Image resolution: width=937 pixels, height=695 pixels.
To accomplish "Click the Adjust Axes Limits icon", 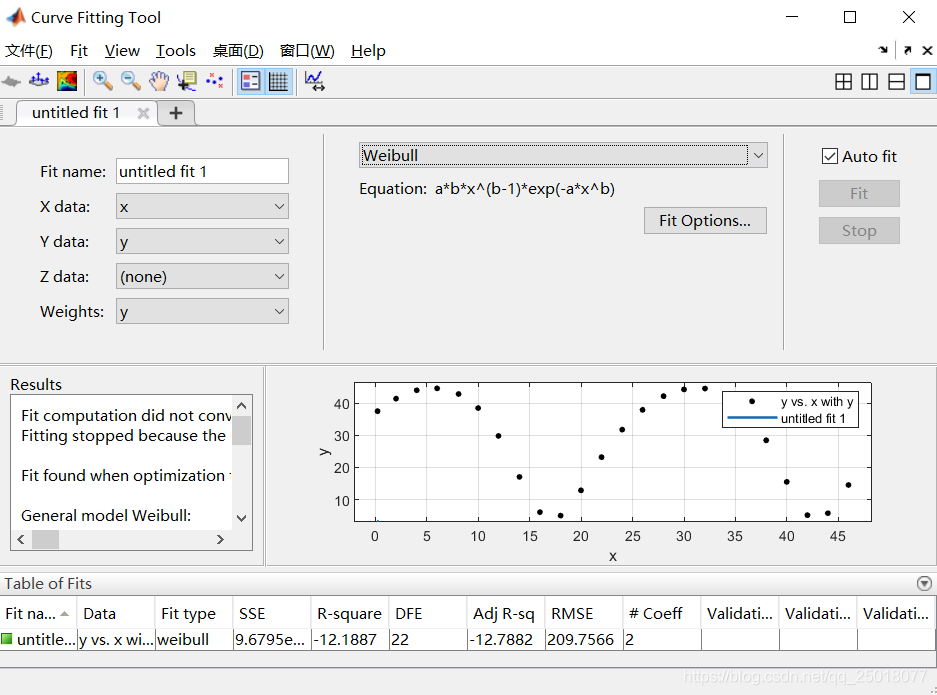I will [x=314, y=81].
